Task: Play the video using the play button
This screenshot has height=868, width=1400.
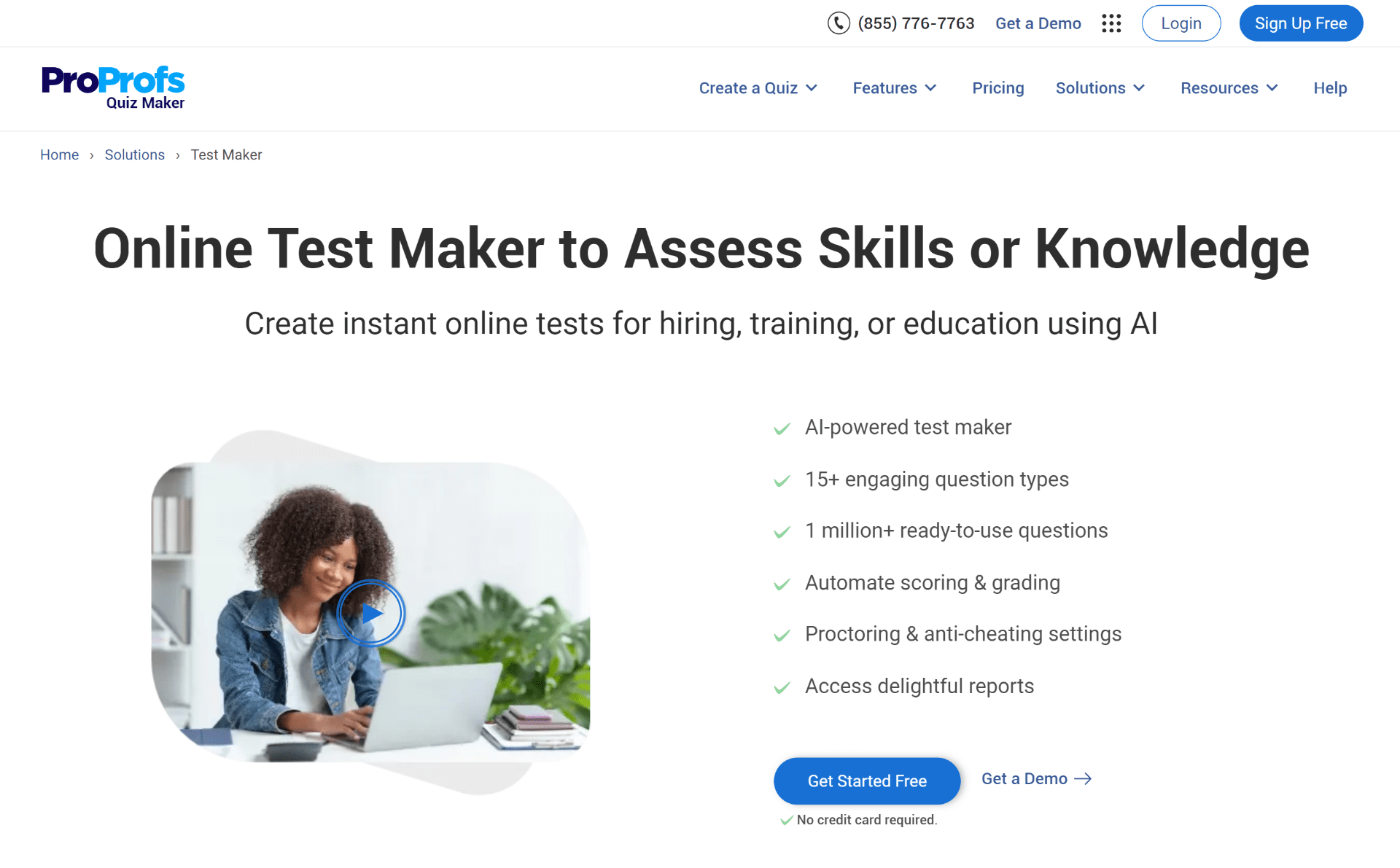Action: tap(371, 613)
